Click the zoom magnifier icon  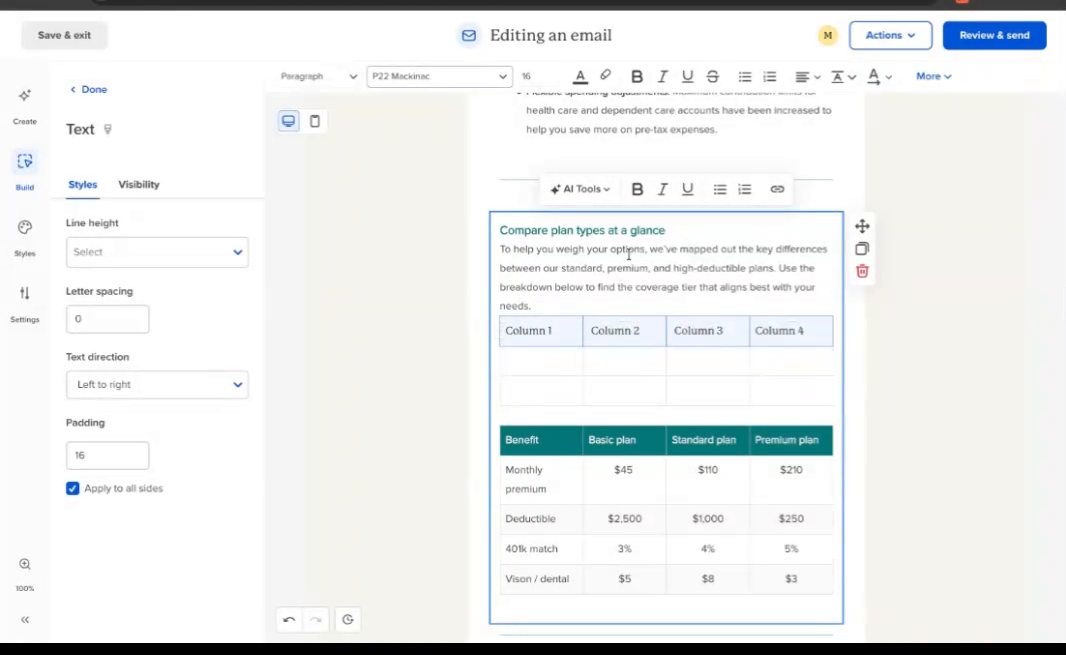click(24, 564)
